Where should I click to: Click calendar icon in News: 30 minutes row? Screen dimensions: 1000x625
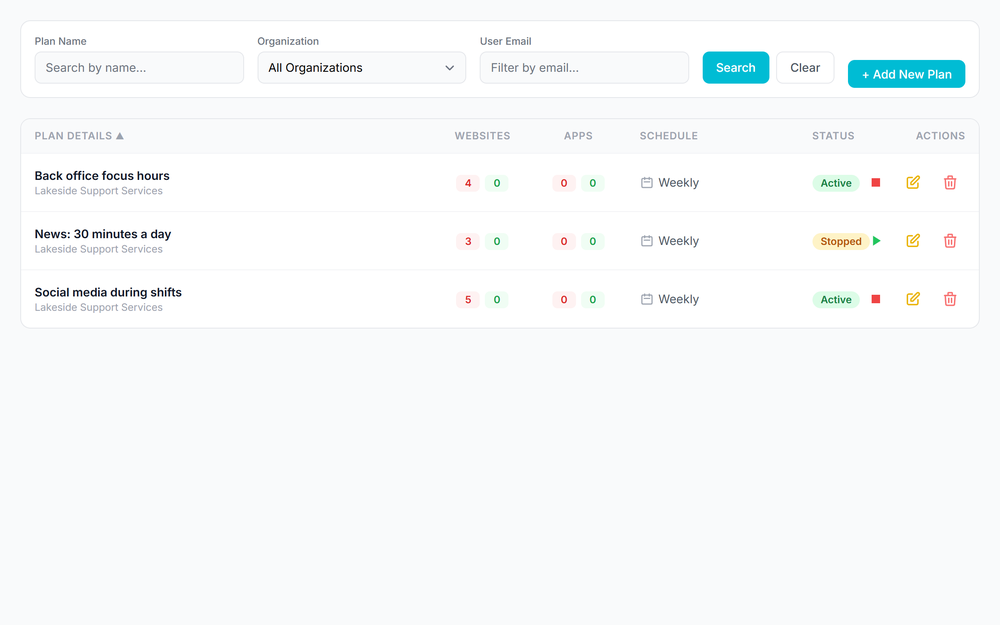pos(647,241)
